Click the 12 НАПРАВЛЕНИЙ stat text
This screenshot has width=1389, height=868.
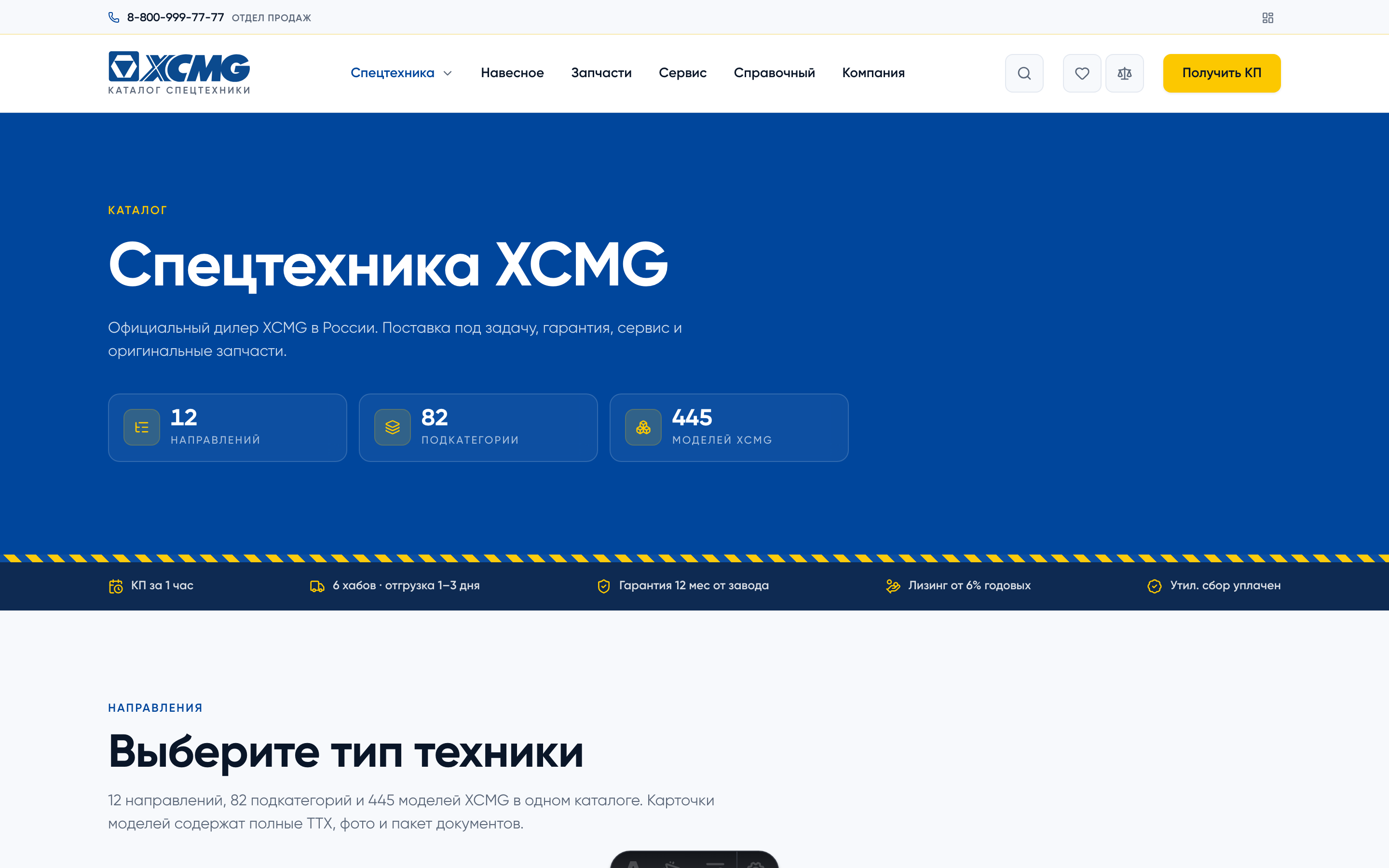(x=215, y=426)
